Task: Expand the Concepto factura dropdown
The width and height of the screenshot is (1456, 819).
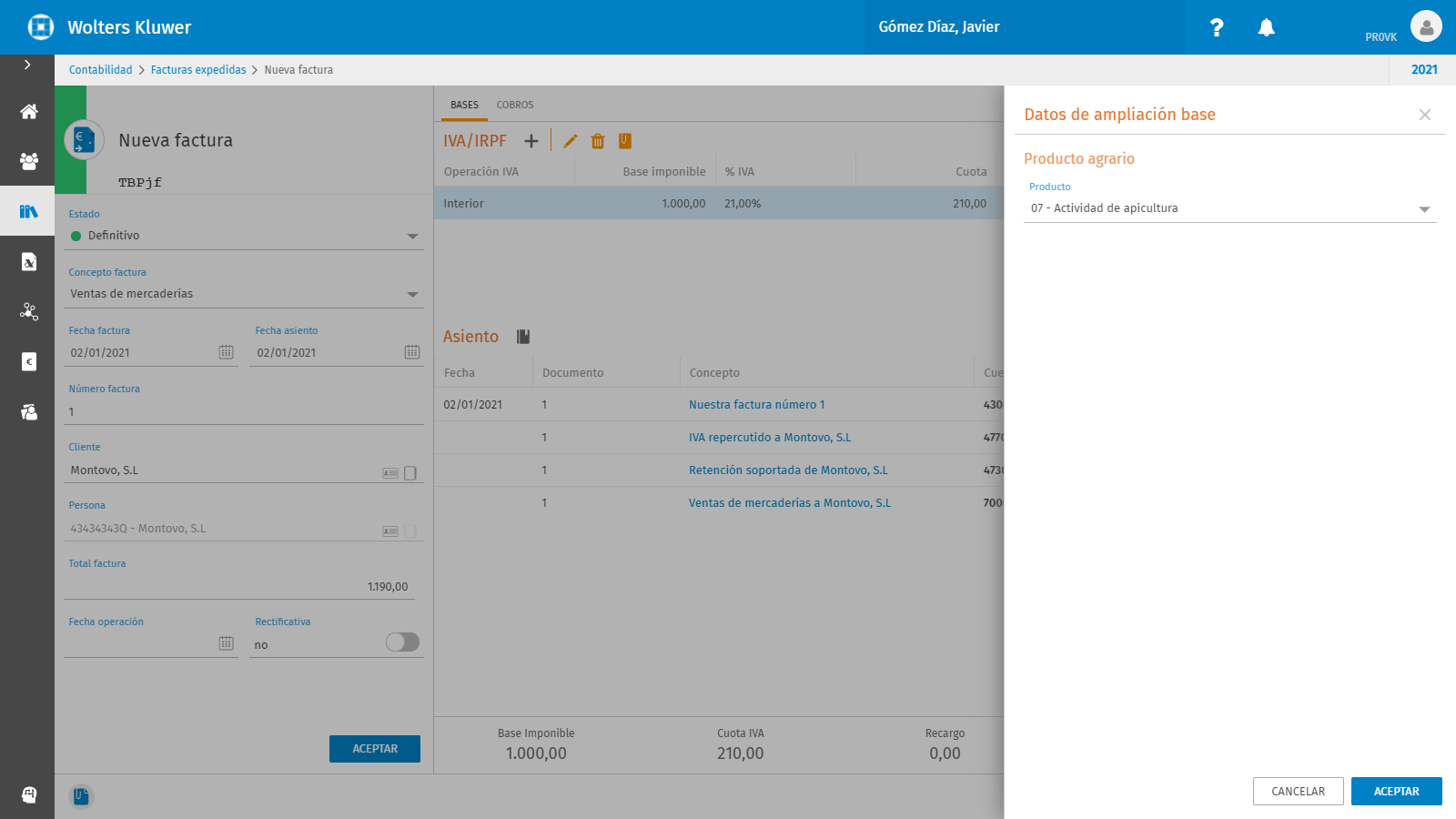Action: 412,295
